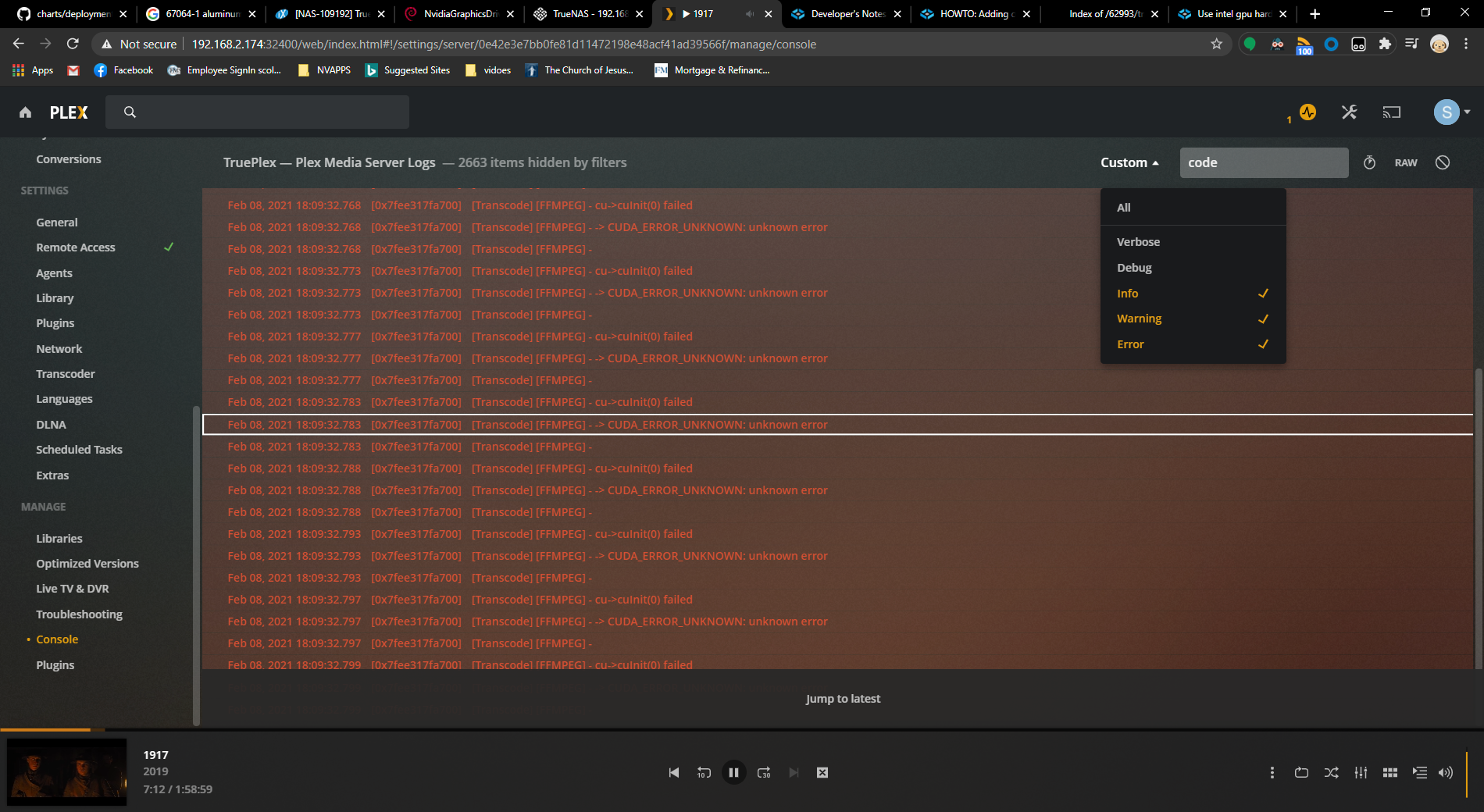Open a new browser tab
This screenshot has width=1484, height=812.
(x=1315, y=14)
